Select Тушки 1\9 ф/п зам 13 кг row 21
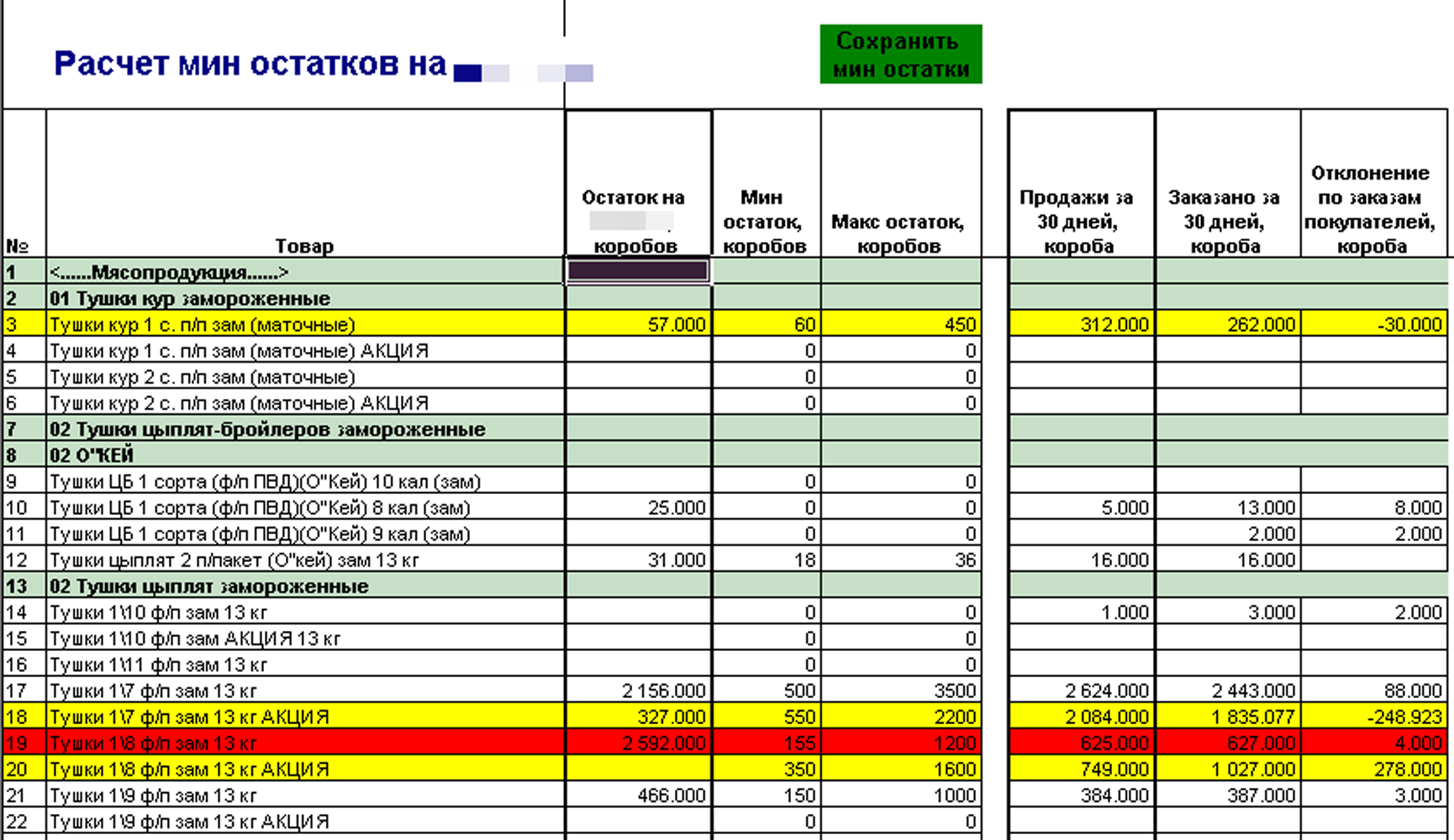Viewport: 1454px width, 840px height. (305, 795)
